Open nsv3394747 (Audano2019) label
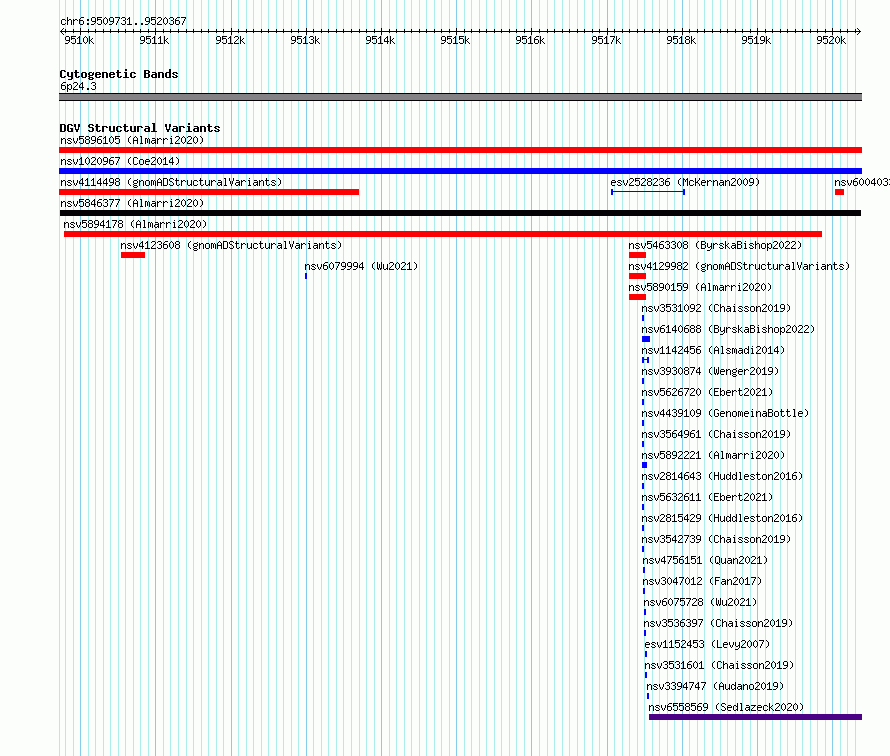 coord(715,686)
